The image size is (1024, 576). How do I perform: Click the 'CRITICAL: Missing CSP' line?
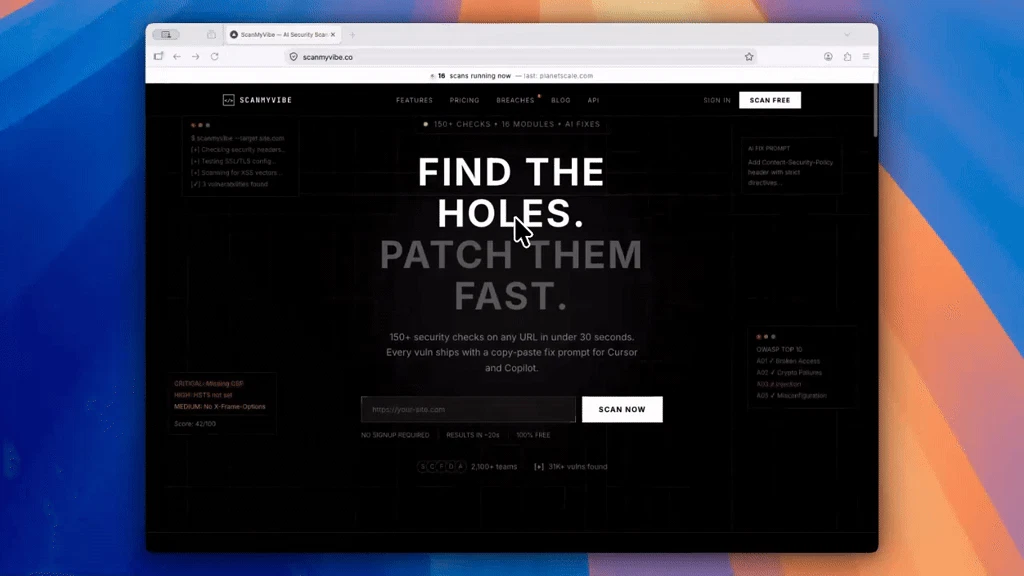[208, 384]
